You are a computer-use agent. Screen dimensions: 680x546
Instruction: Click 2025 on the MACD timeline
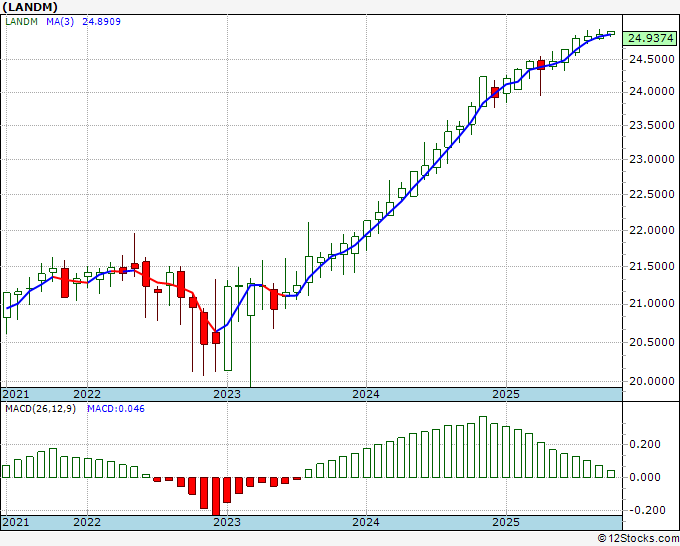click(506, 522)
